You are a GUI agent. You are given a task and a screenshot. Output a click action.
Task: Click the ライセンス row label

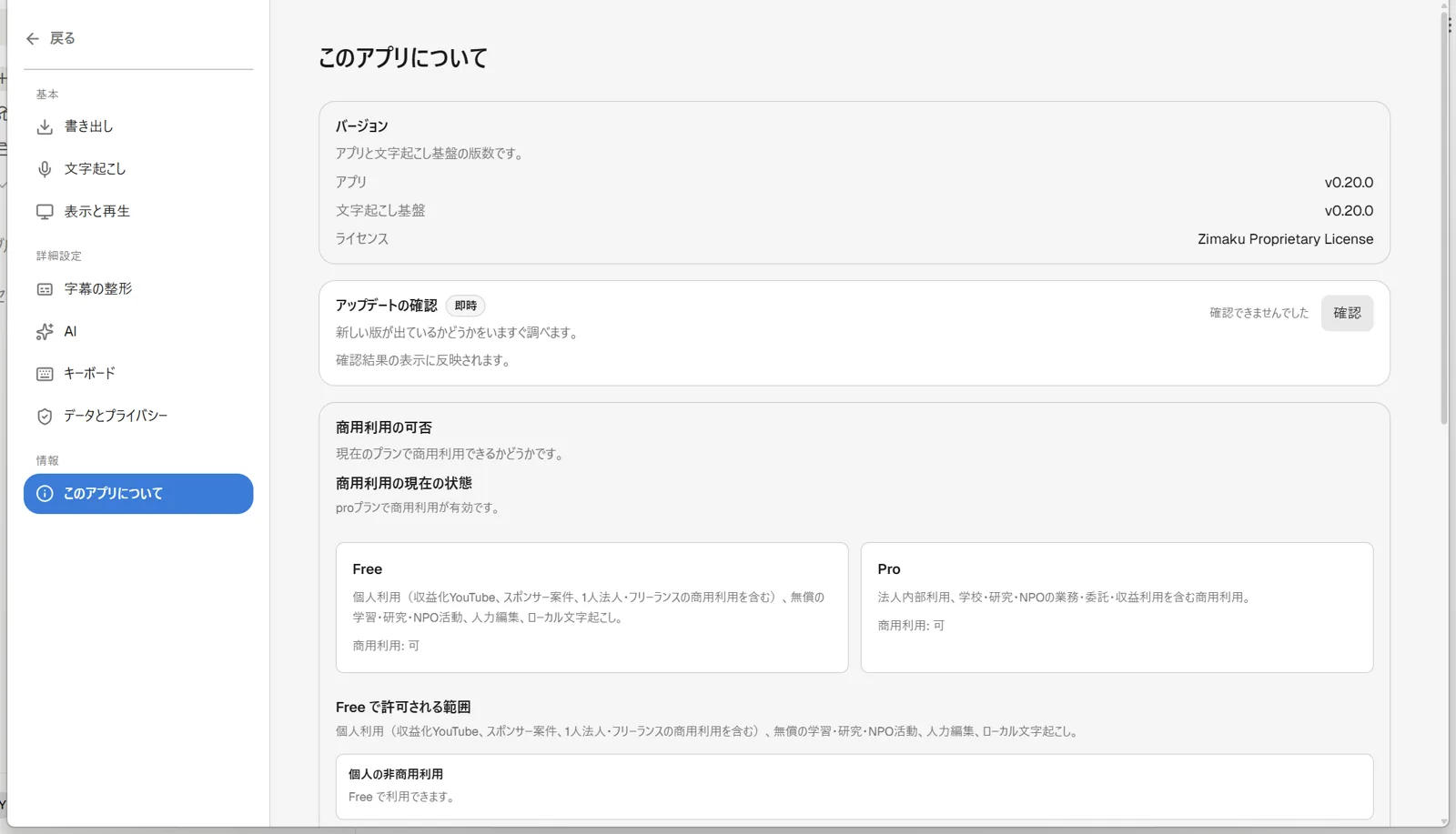tap(361, 239)
